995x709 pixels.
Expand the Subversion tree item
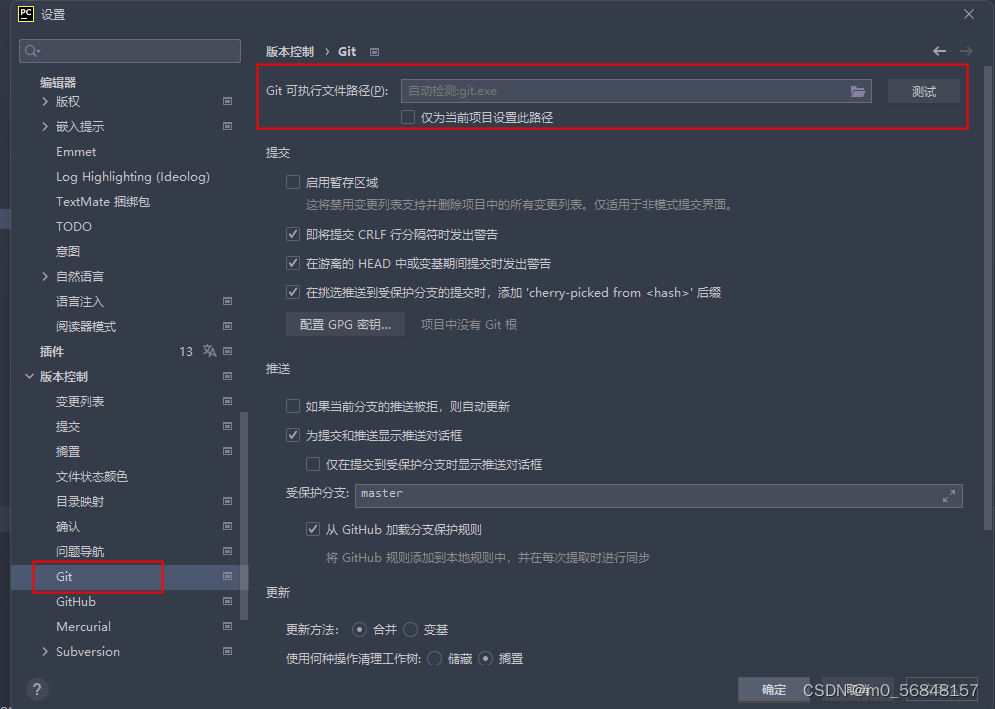[45, 651]
